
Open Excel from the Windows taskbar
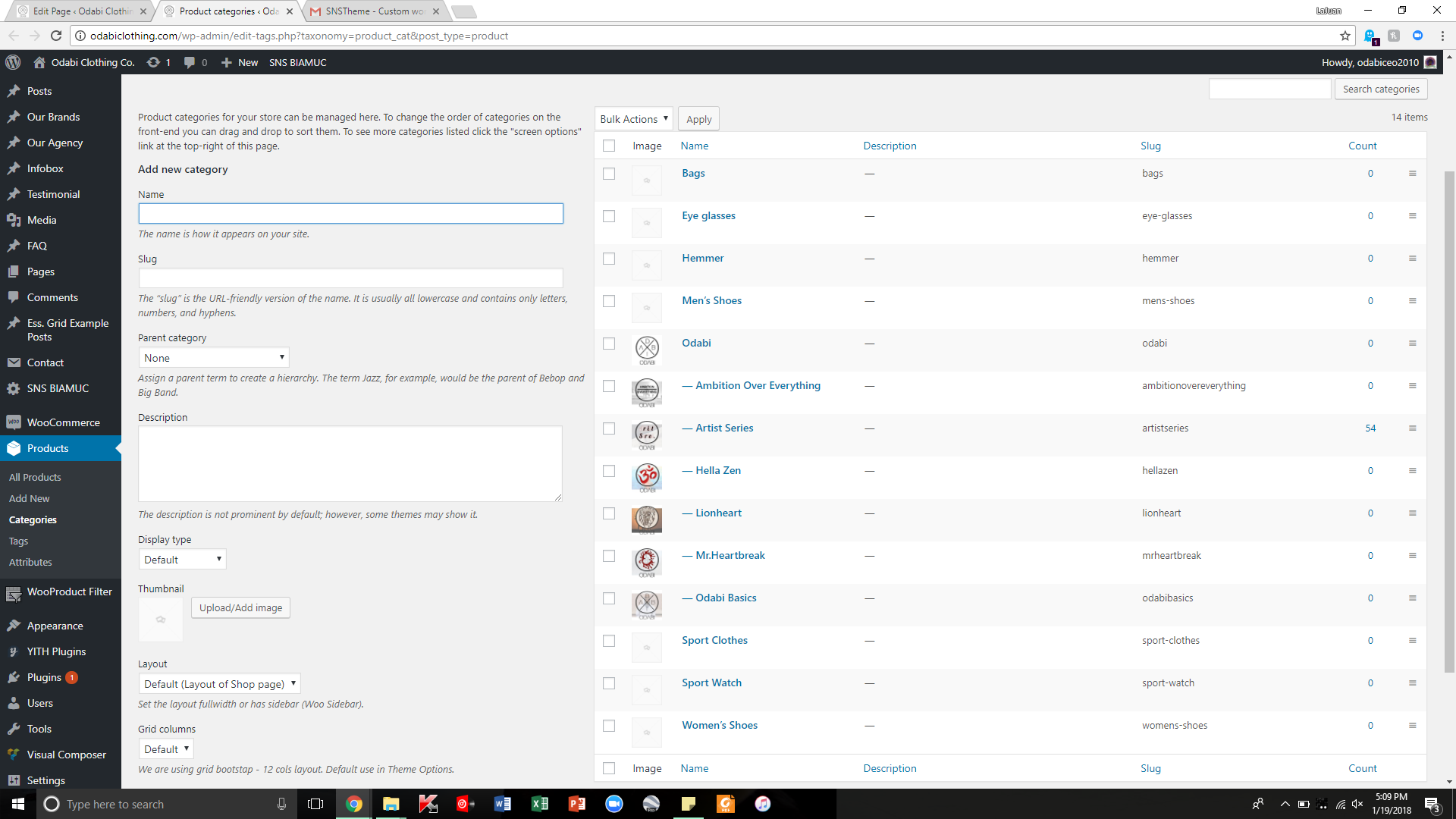539,804
